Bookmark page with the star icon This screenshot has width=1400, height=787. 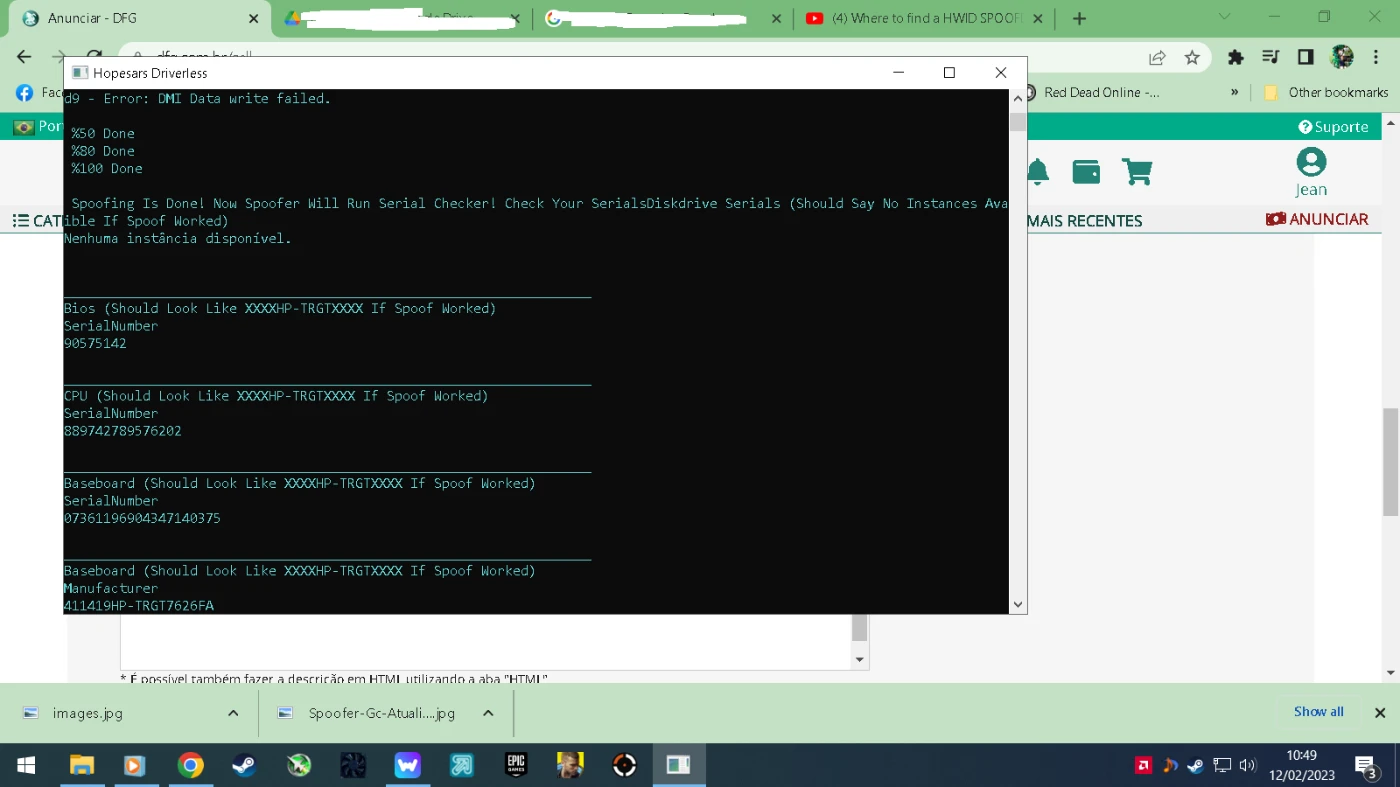tap(1192, 58)
